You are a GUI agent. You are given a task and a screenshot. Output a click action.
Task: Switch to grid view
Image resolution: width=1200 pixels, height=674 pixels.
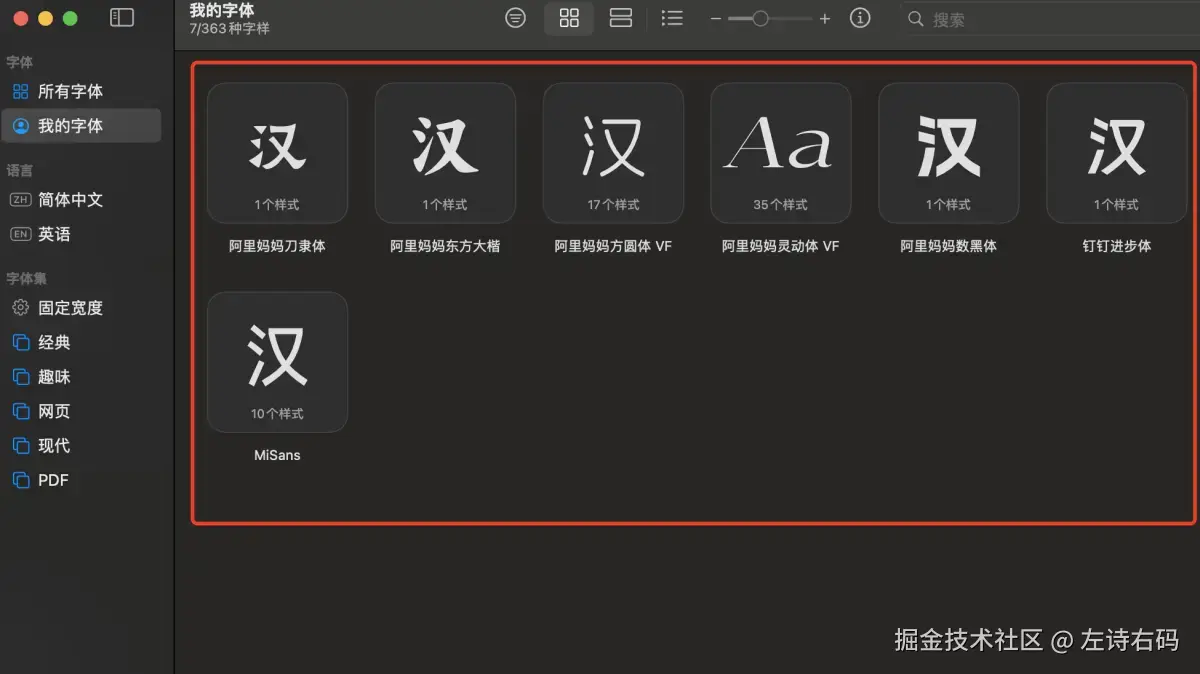[569, 18]
